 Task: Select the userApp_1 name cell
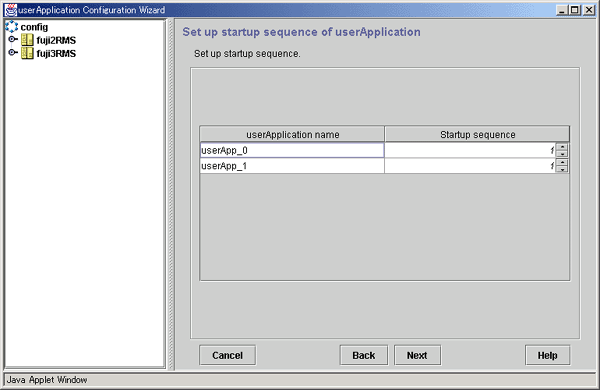pos(292,166)
